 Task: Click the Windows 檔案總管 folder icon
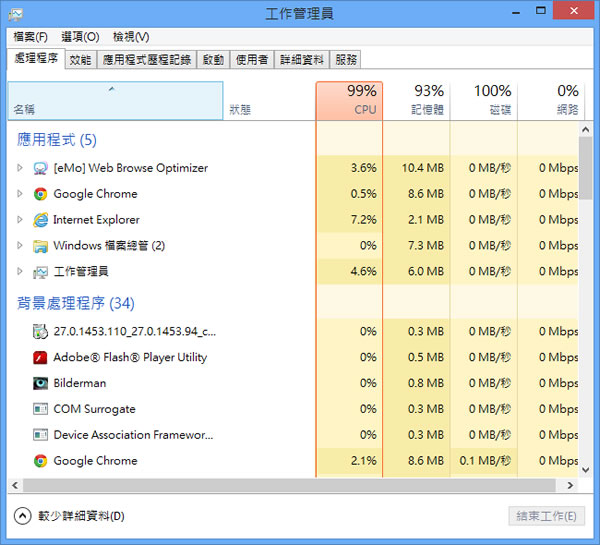click(x=40, y=246)
